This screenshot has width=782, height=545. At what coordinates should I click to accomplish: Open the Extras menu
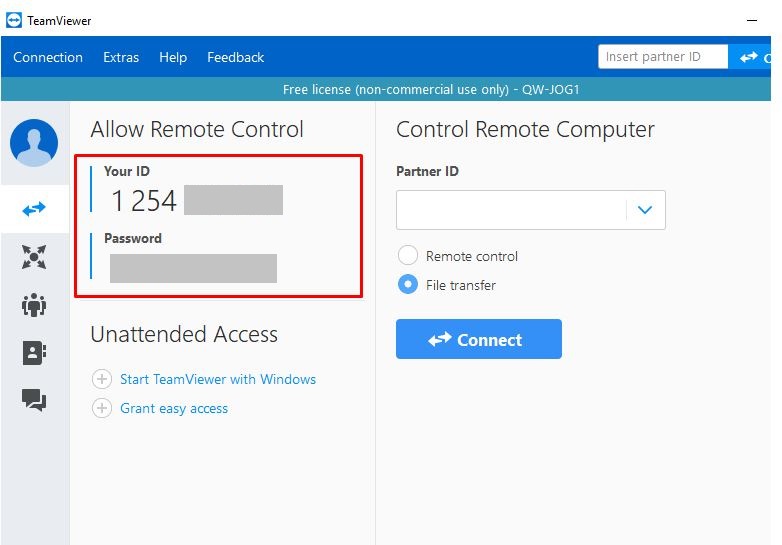click(121, 57)
